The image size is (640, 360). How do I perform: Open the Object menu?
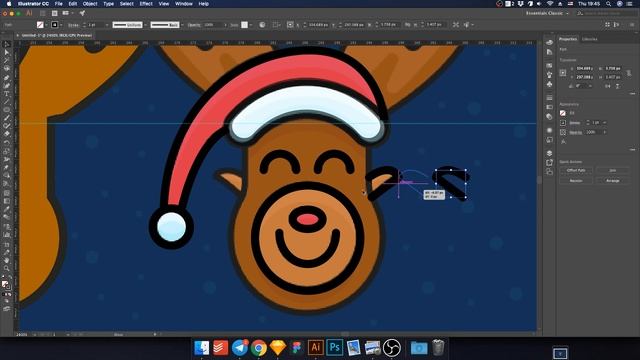click(x=90, y=4)
